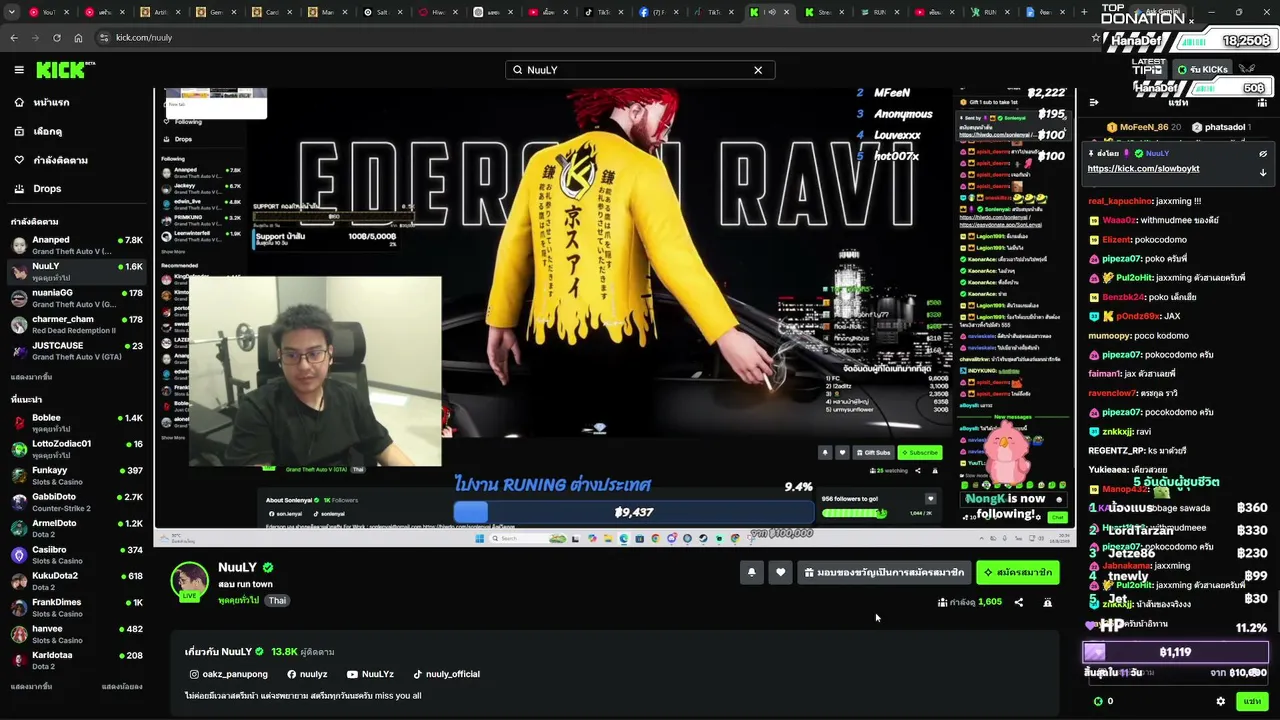Open Casiibro recommended channel
The width and height of the screenshot is (1280, 720).
pyautogui.click(x=78, y=555)
